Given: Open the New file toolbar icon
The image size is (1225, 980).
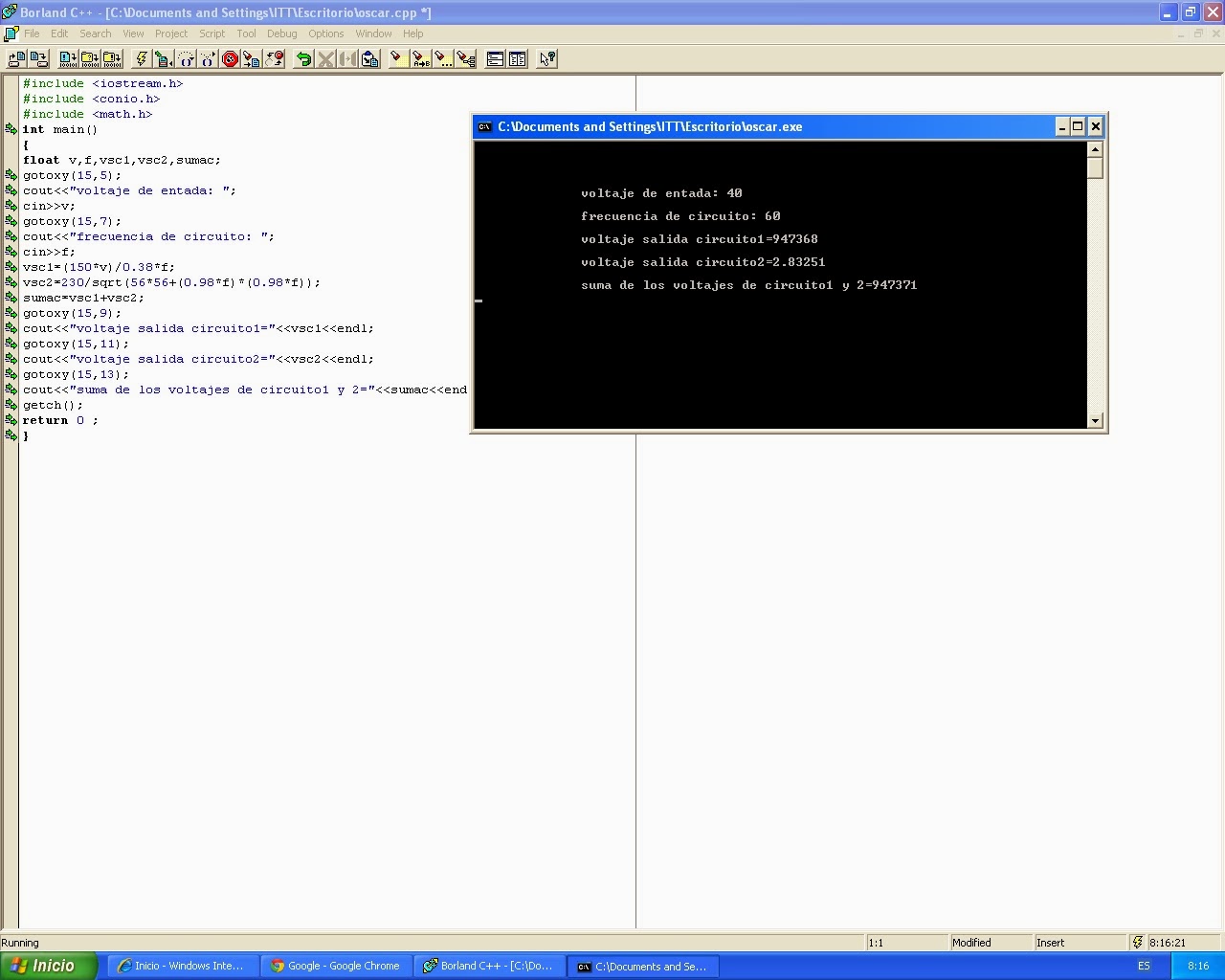Looking at the screenshot, I should pos(16,58).
